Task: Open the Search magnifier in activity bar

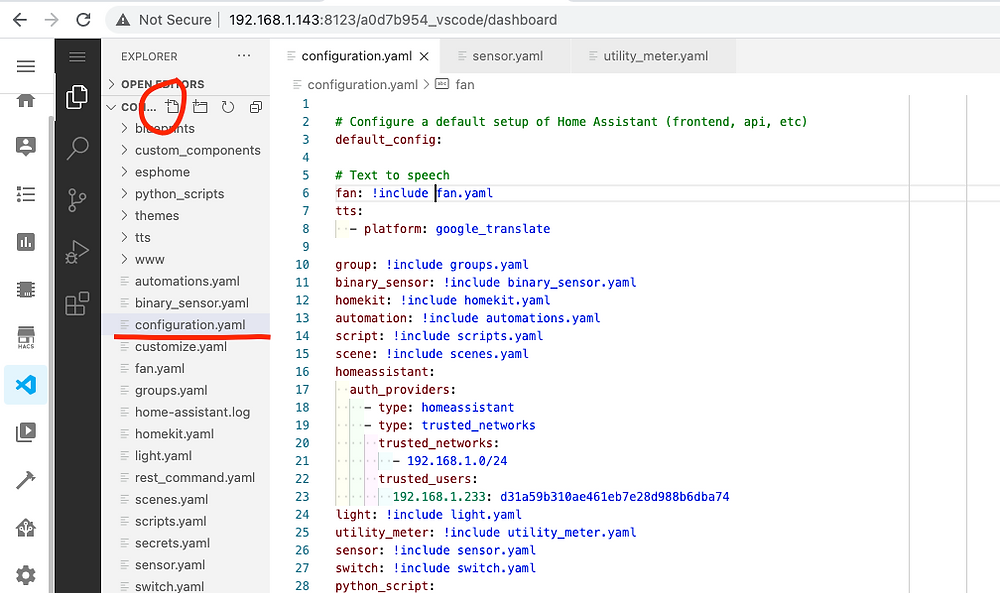Action: (77, 148)
